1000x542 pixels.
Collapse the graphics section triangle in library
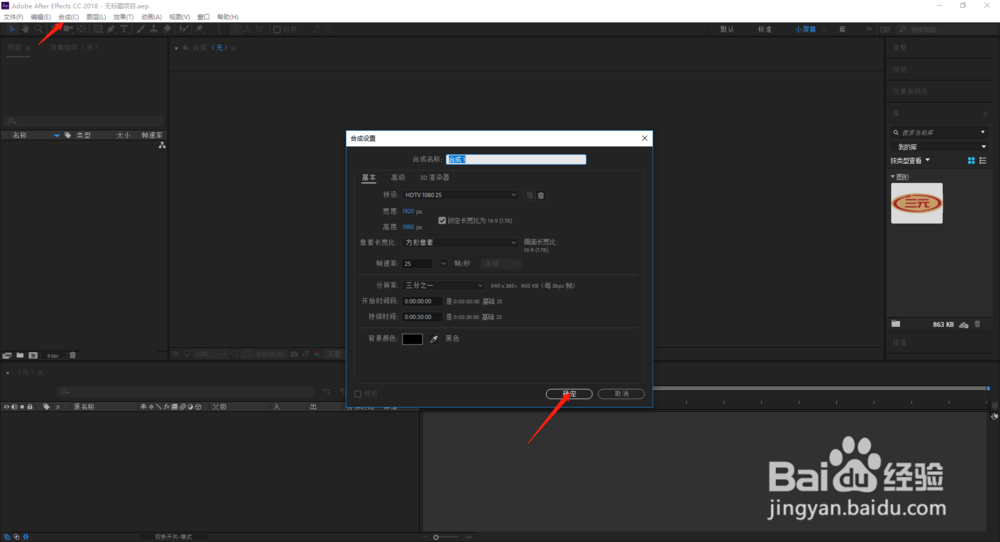[893, 177]
